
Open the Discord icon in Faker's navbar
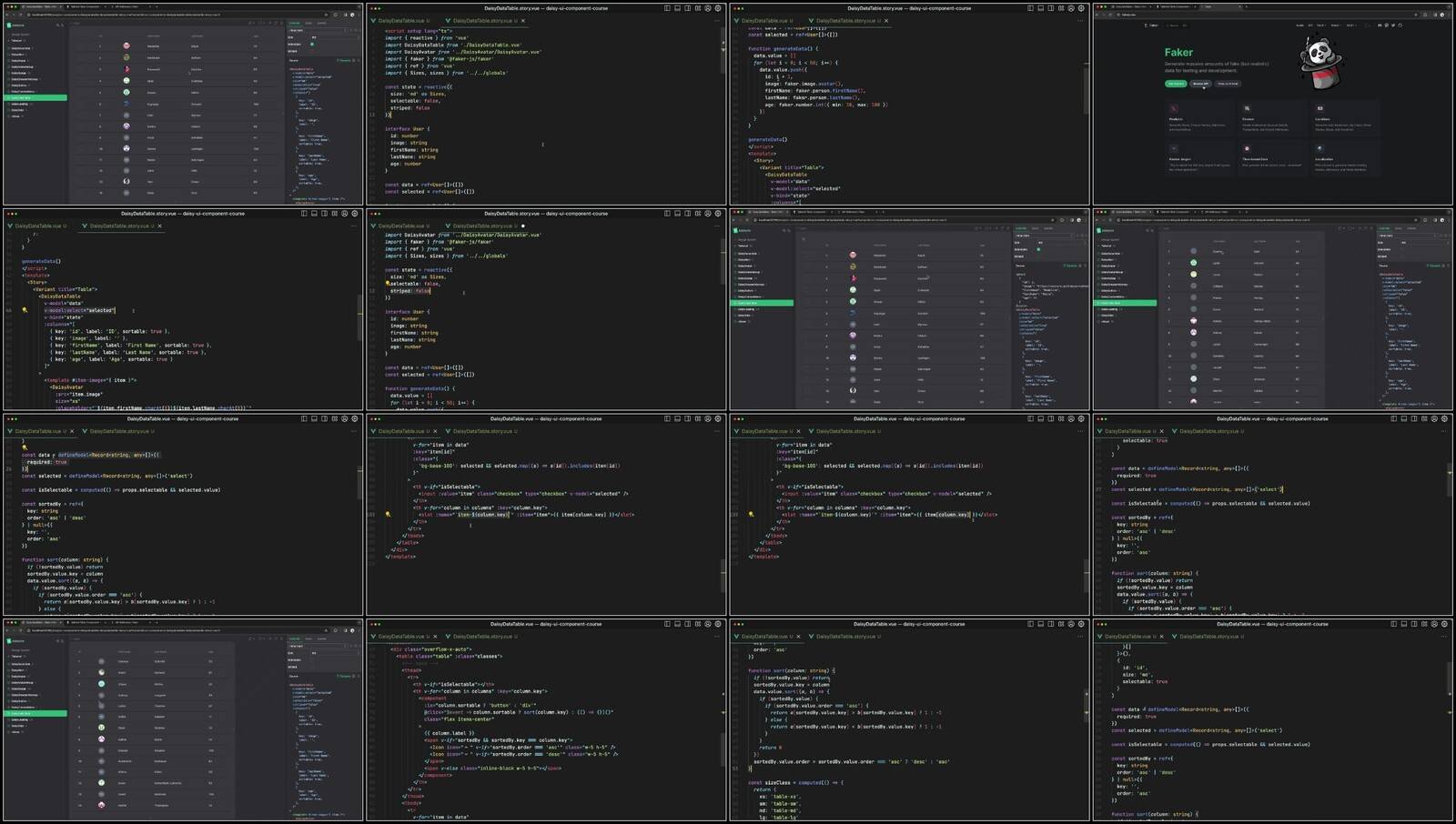[1380, 25]
